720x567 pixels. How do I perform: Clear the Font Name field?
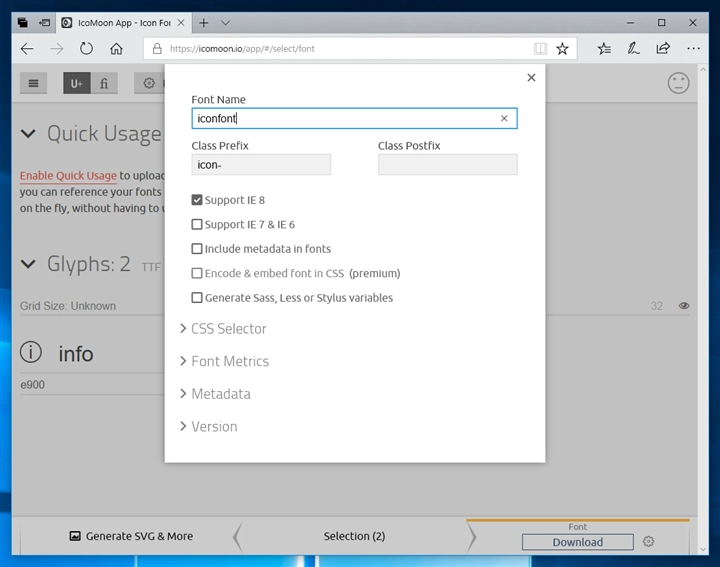504,118
